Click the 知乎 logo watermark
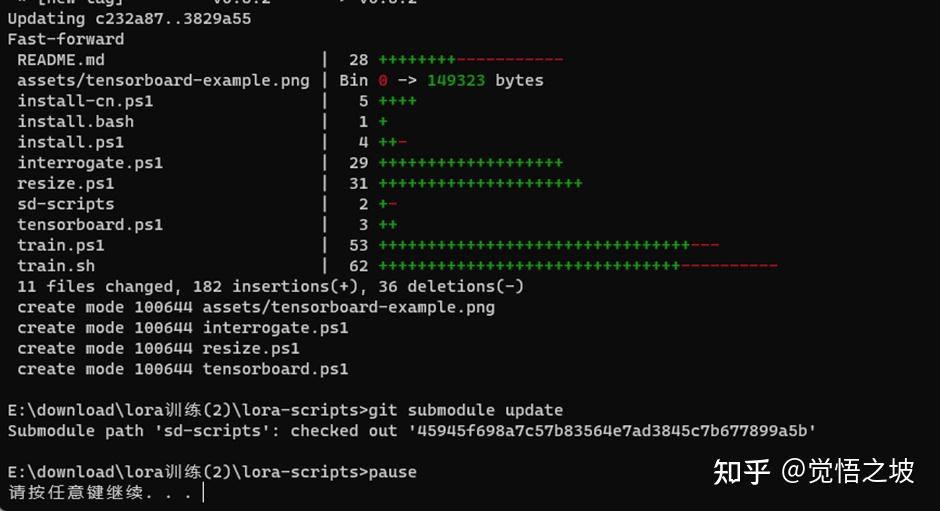Viewport: 940px width, 511px height. point(741,472)
